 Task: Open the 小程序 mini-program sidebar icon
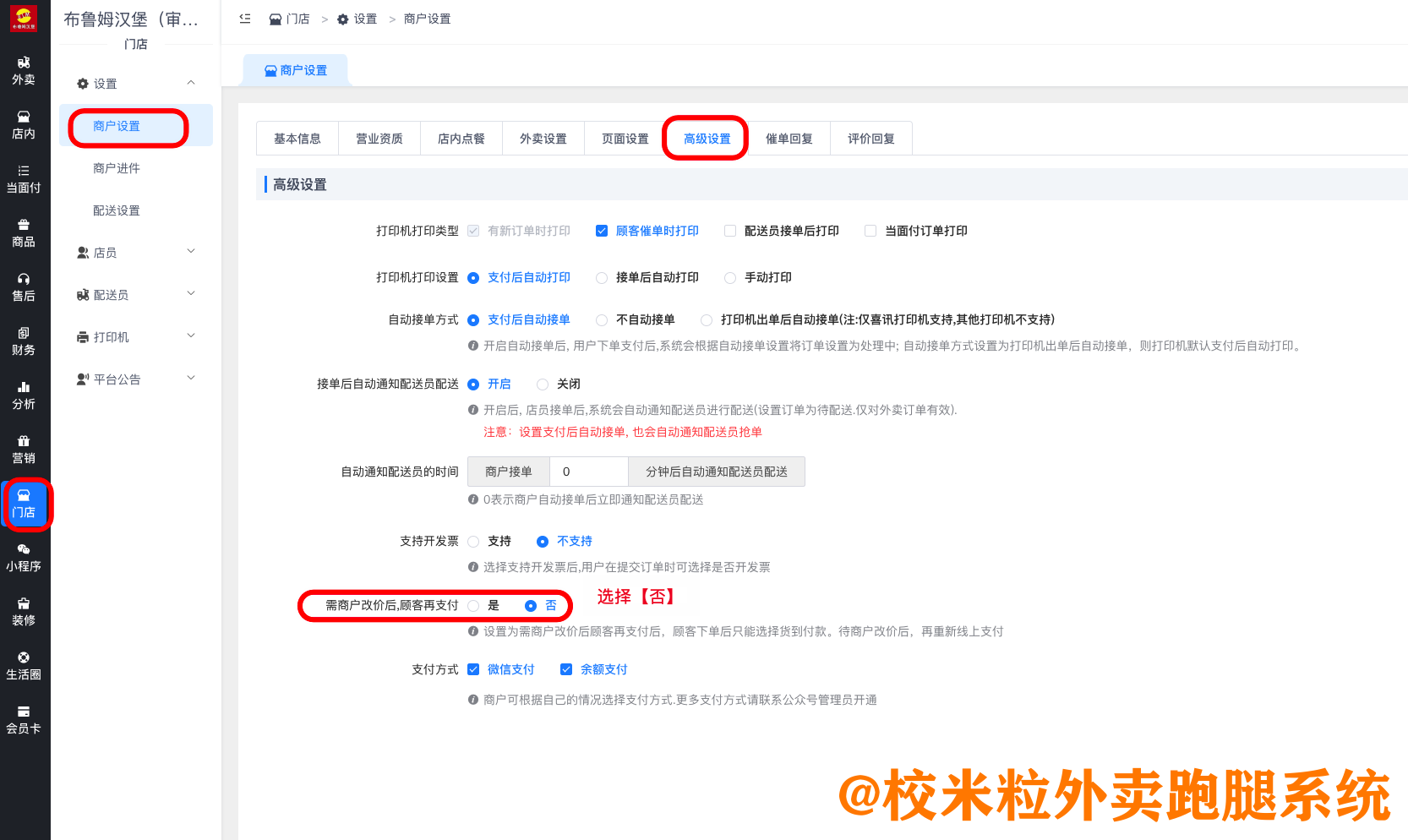[24, 557]
